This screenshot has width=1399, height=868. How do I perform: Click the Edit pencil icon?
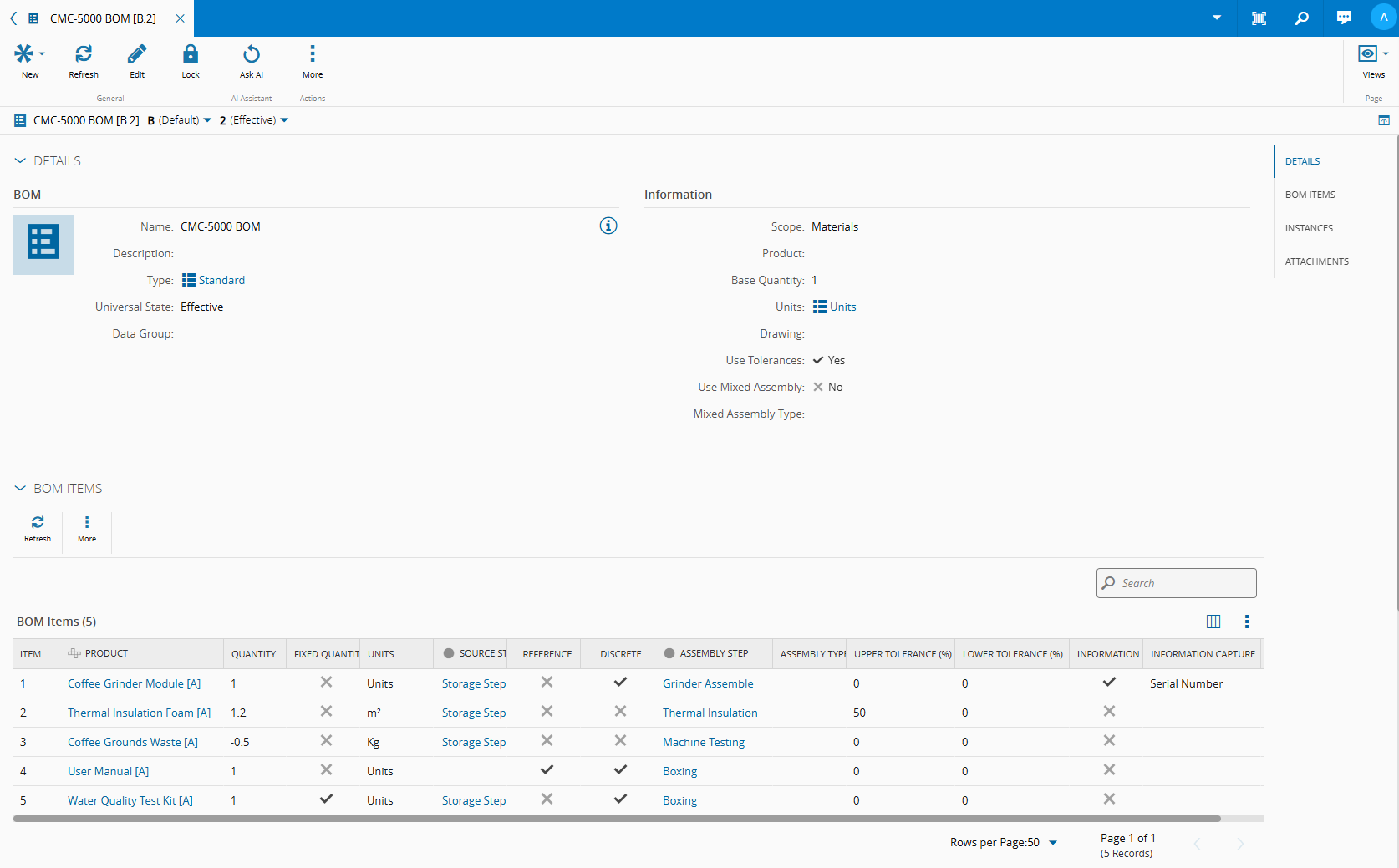tap(137, 55)
